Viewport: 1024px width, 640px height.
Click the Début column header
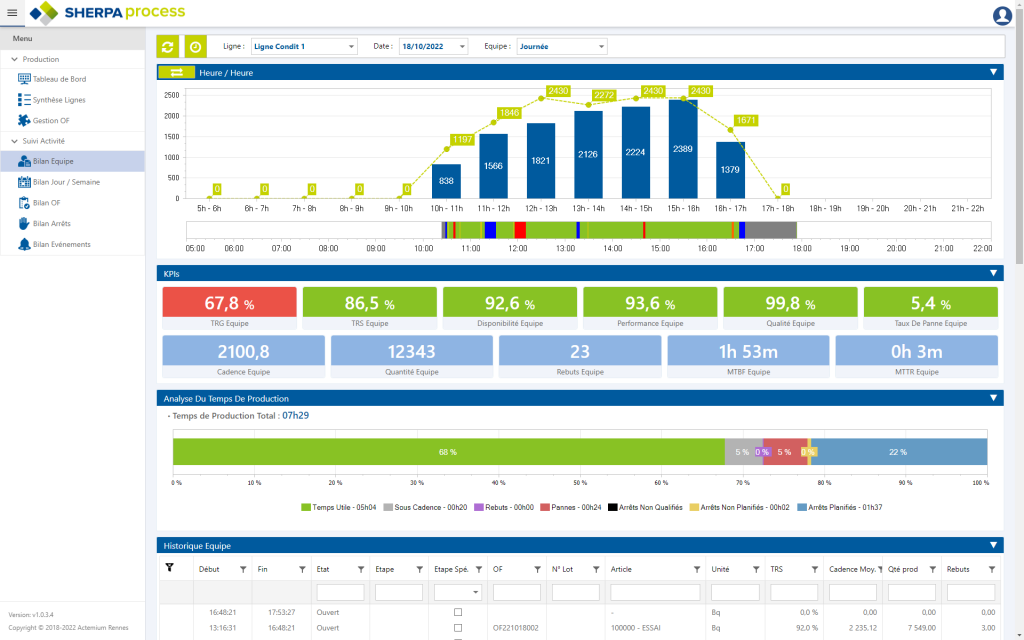coord(209,569)
